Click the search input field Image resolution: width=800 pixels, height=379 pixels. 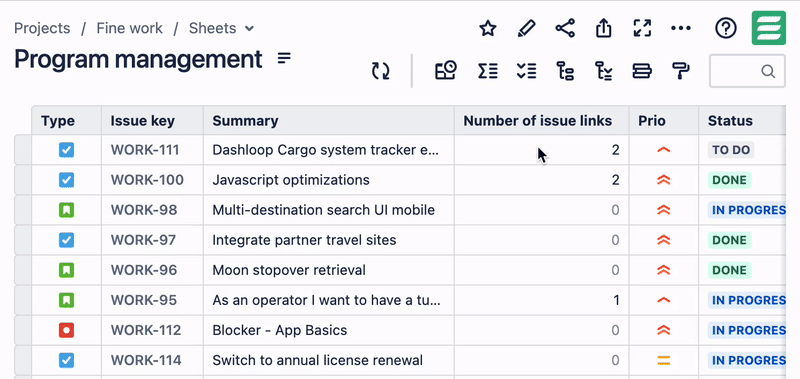tap(747, 71)
